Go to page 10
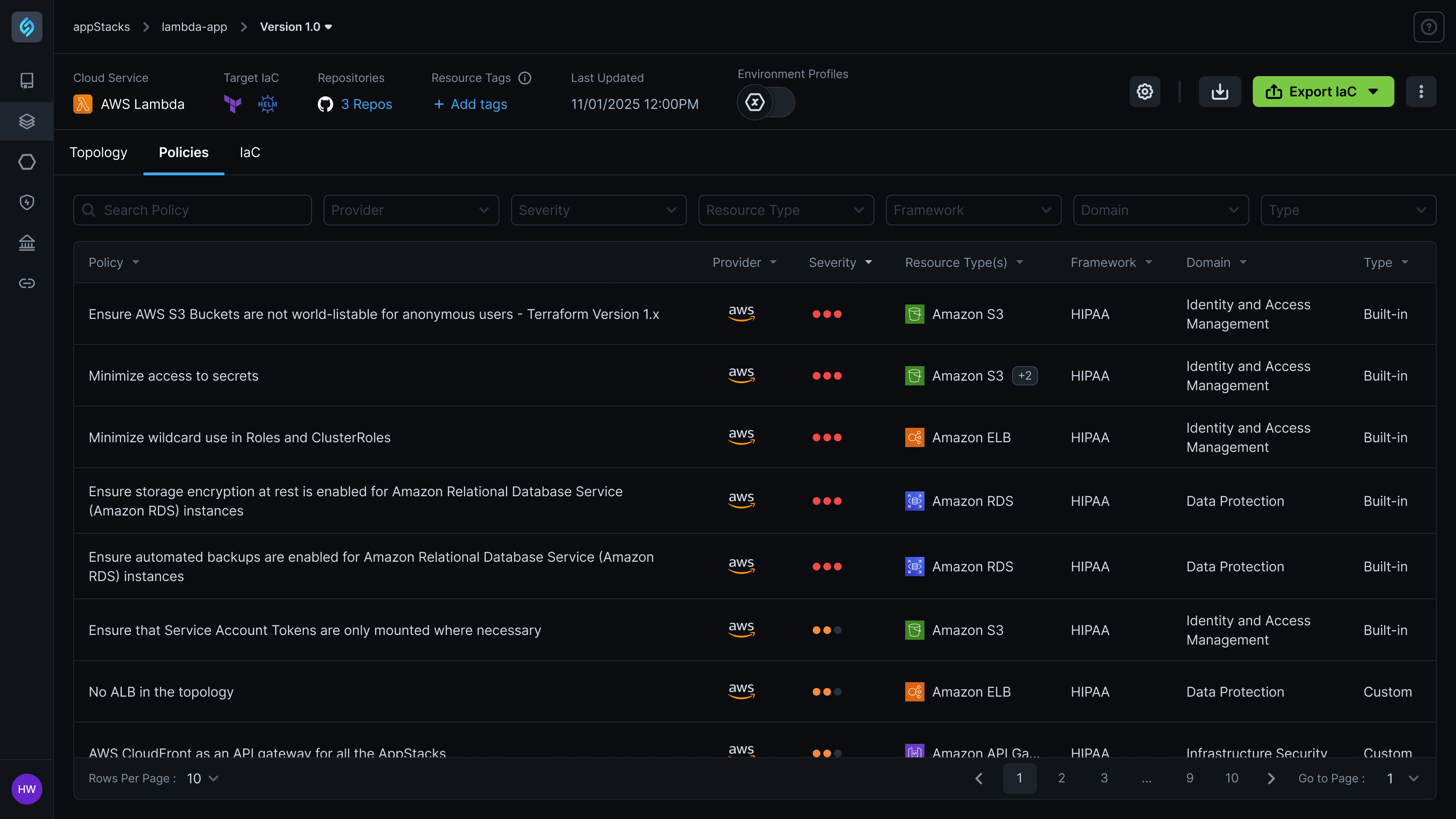 pos(1232,778)
